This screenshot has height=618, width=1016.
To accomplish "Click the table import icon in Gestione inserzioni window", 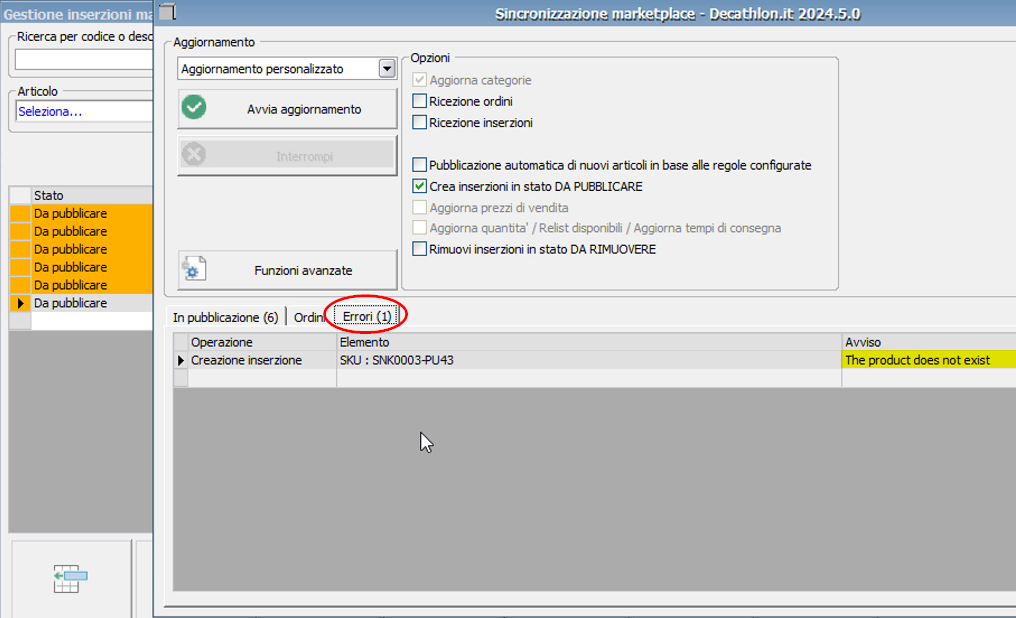I will pyautogui.click(x=70, y=578).
